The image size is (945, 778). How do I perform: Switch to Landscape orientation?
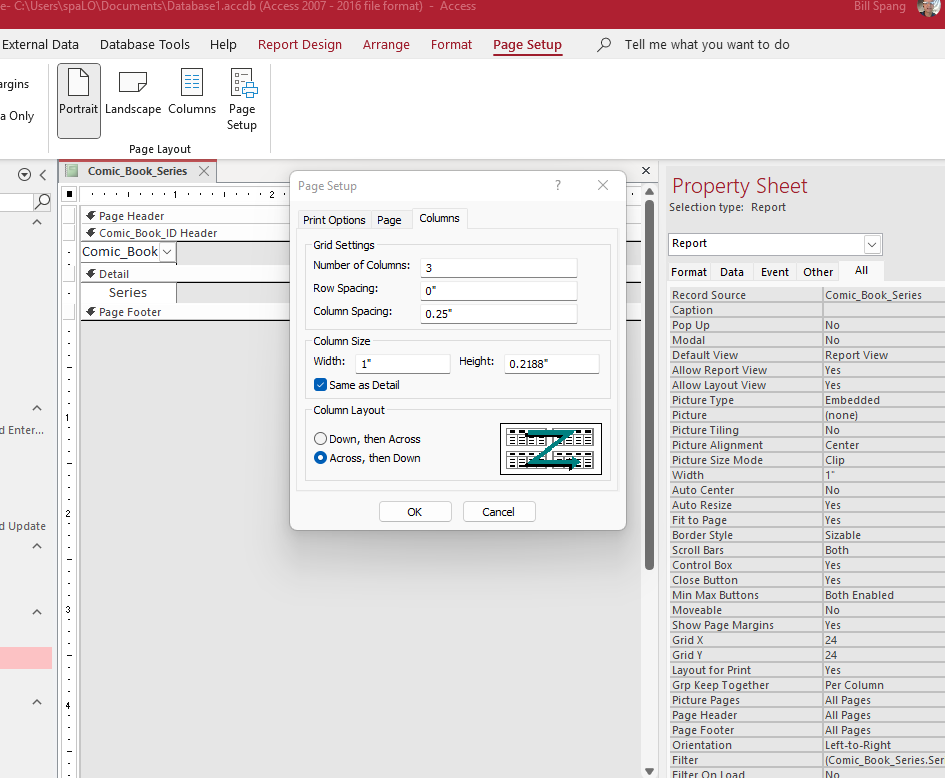(133, 93)
